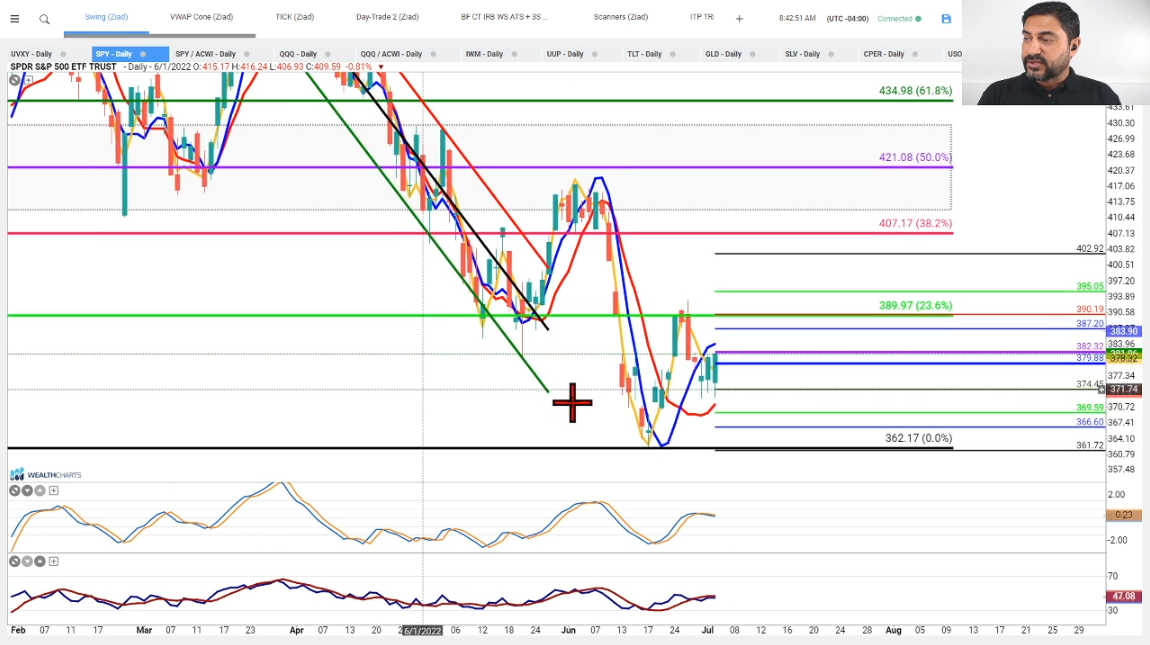
Task: Open the QQQ - Daily chart tab
Action: pos(298,54)
